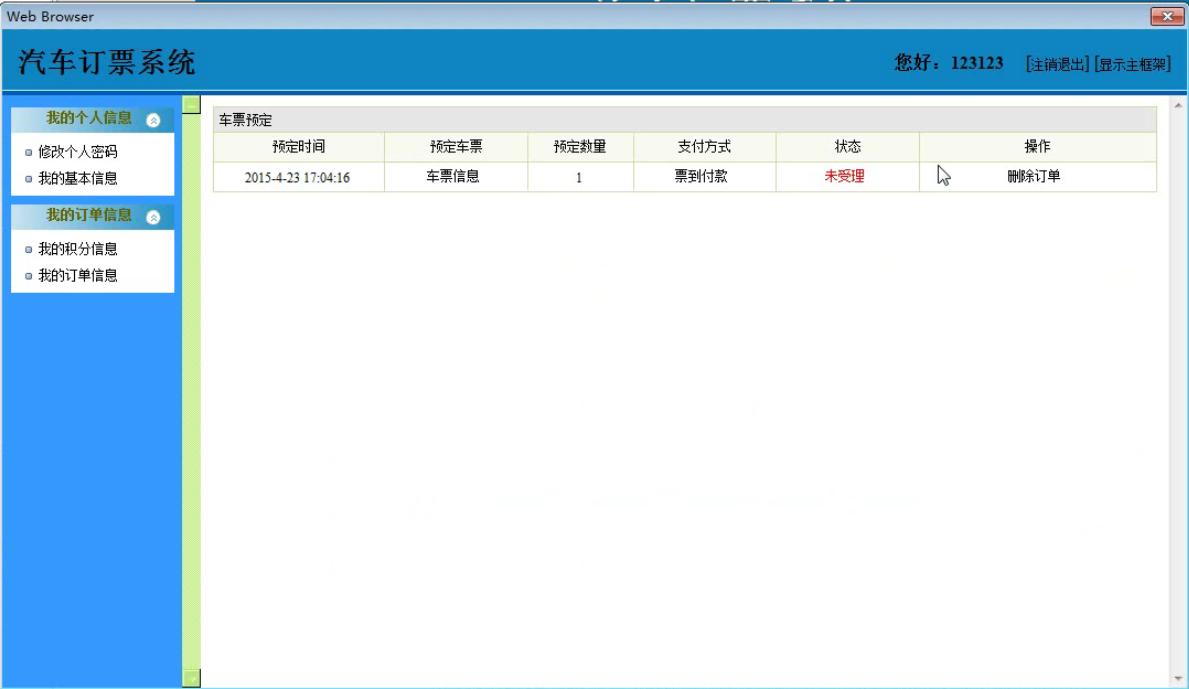Collapse the 我的个人信息 panel chevron

point(153,120)
